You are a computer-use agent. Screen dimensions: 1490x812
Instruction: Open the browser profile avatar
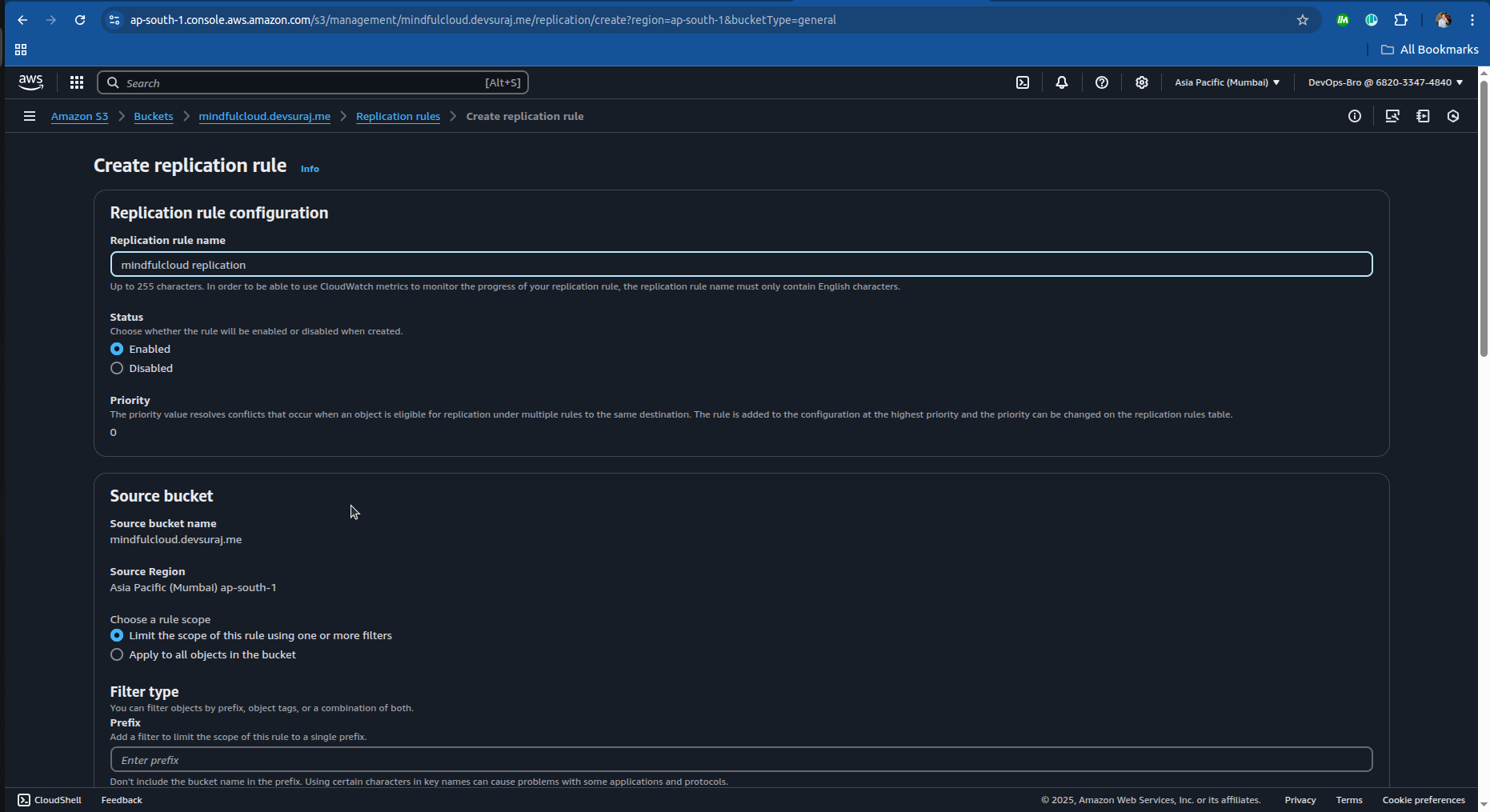click(1444, 20)
